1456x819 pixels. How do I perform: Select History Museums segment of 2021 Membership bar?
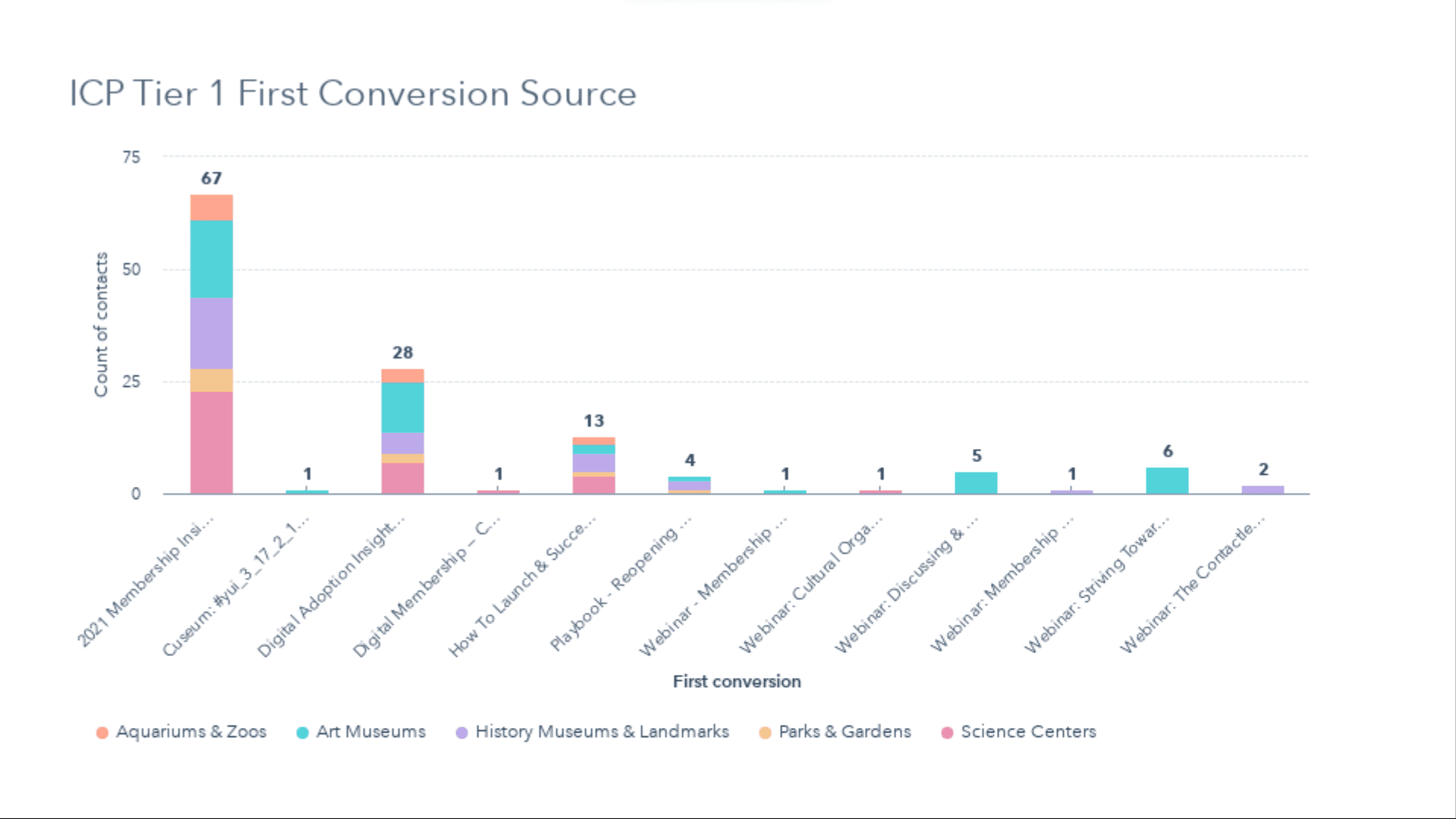(x=212, y=334)
